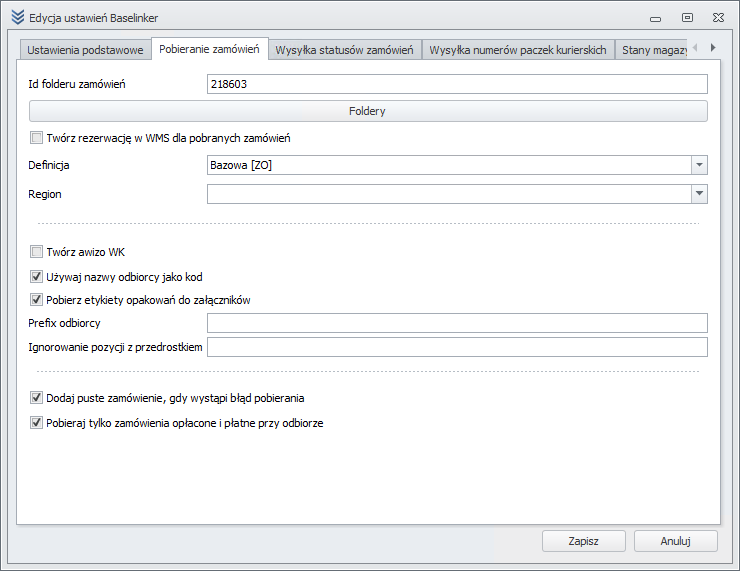Uncheck Pobierz etykiety opakowań do załączników
This screenshot has width=740, height=571.
(x=36, y=300)
